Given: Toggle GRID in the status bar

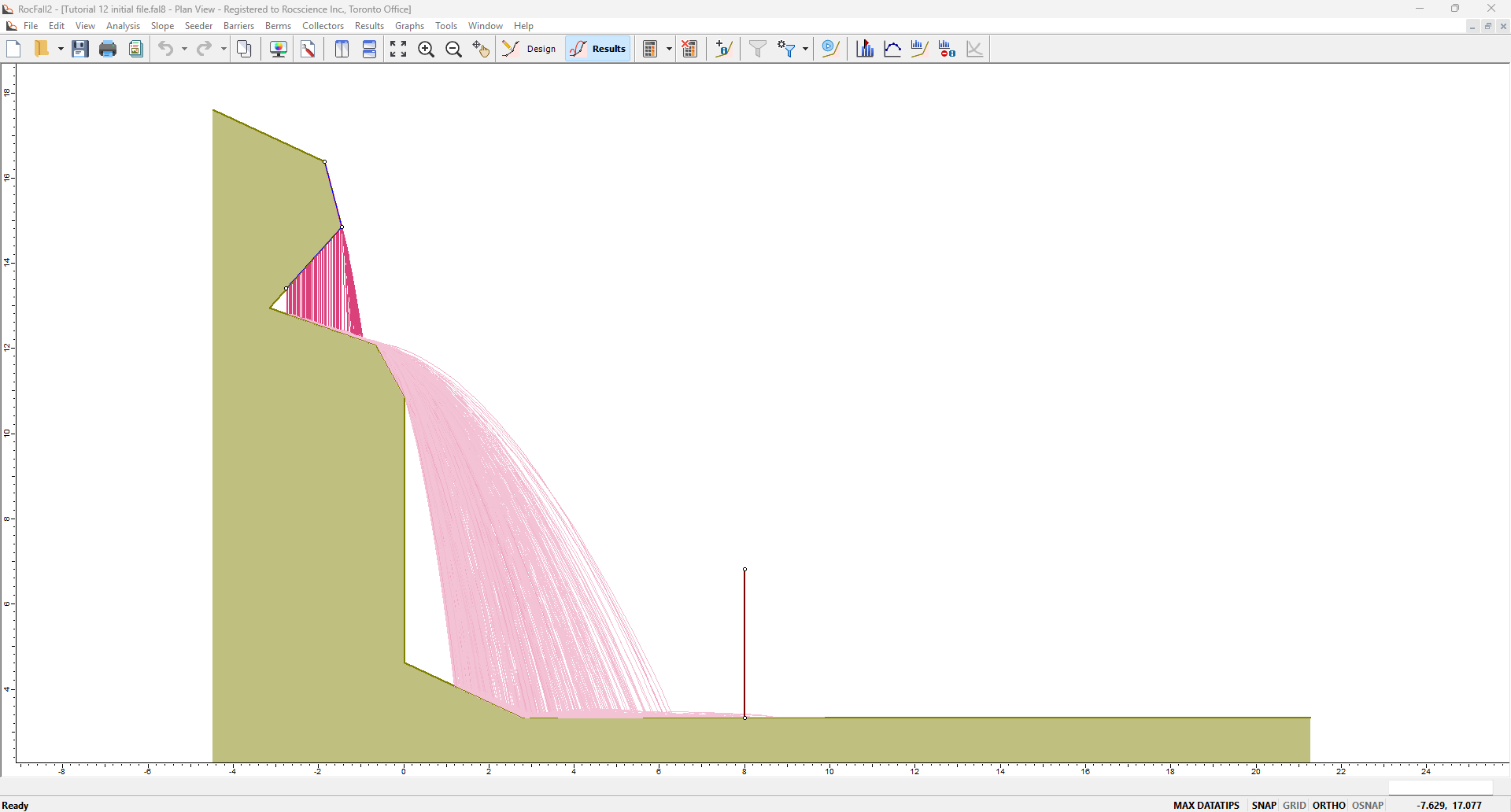Looking at the screenshot, I should click(1294, 805).
